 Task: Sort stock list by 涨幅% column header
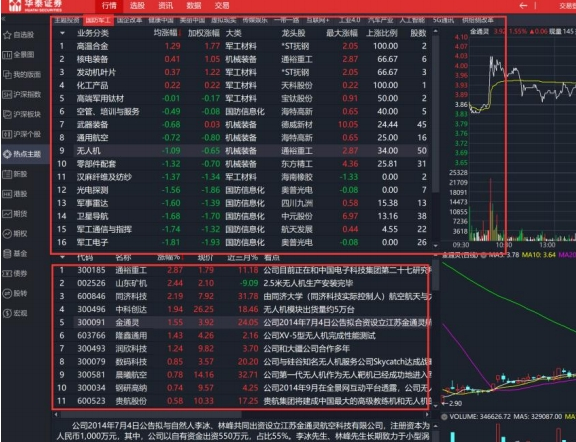click(170, 257)
